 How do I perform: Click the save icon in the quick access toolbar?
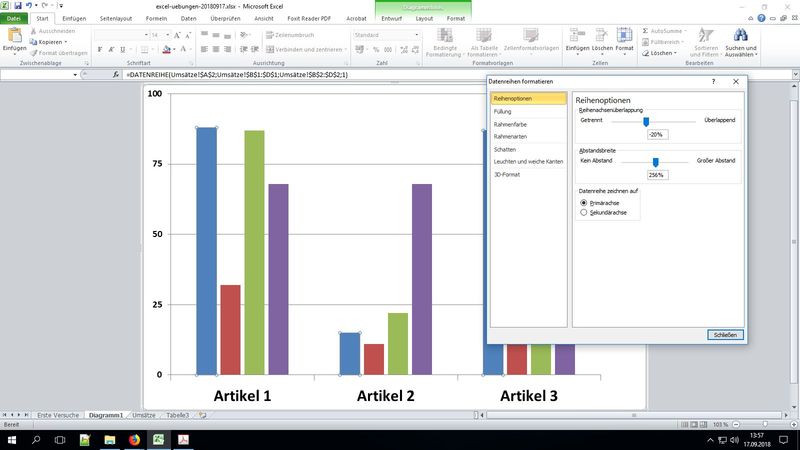(x=18, y=6)
